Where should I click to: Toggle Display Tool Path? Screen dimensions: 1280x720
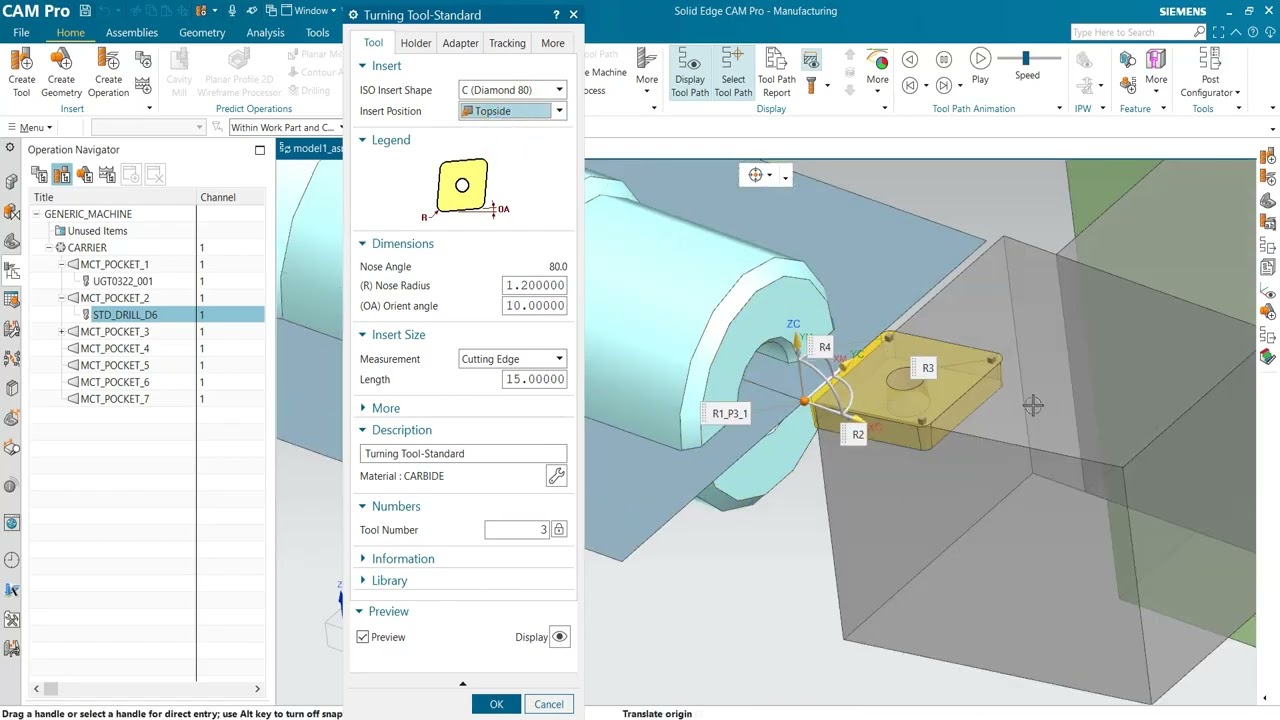click(689, 72)
